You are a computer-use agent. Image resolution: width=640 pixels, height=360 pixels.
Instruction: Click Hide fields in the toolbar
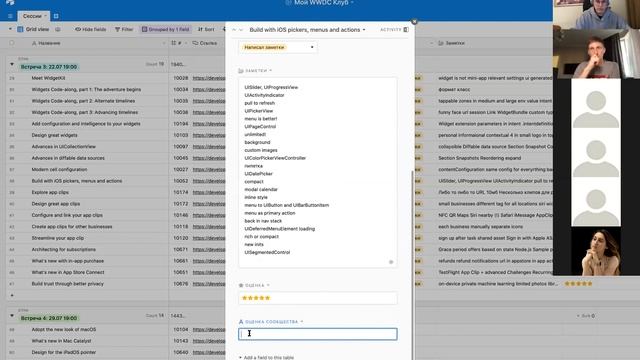(x=91, y=29)
